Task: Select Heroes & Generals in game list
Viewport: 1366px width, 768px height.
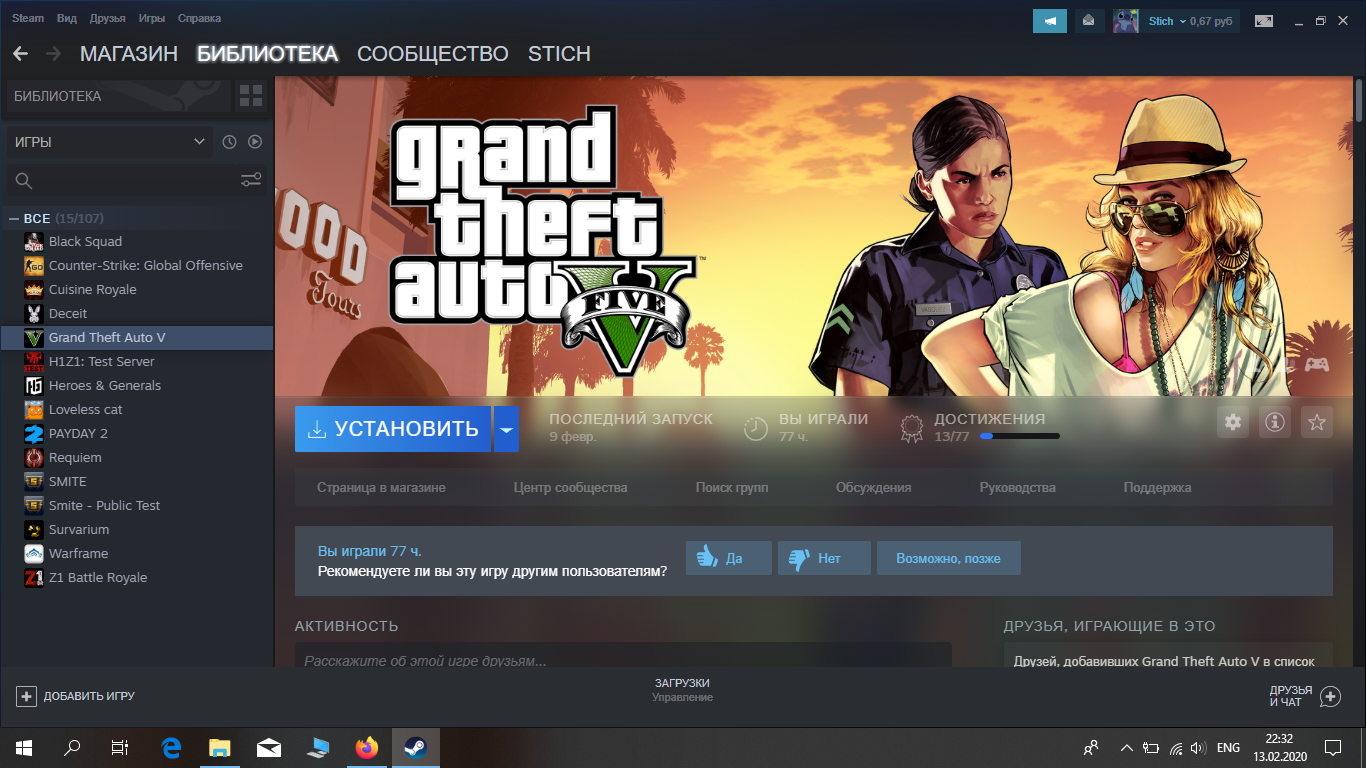Action: point(136,386)
